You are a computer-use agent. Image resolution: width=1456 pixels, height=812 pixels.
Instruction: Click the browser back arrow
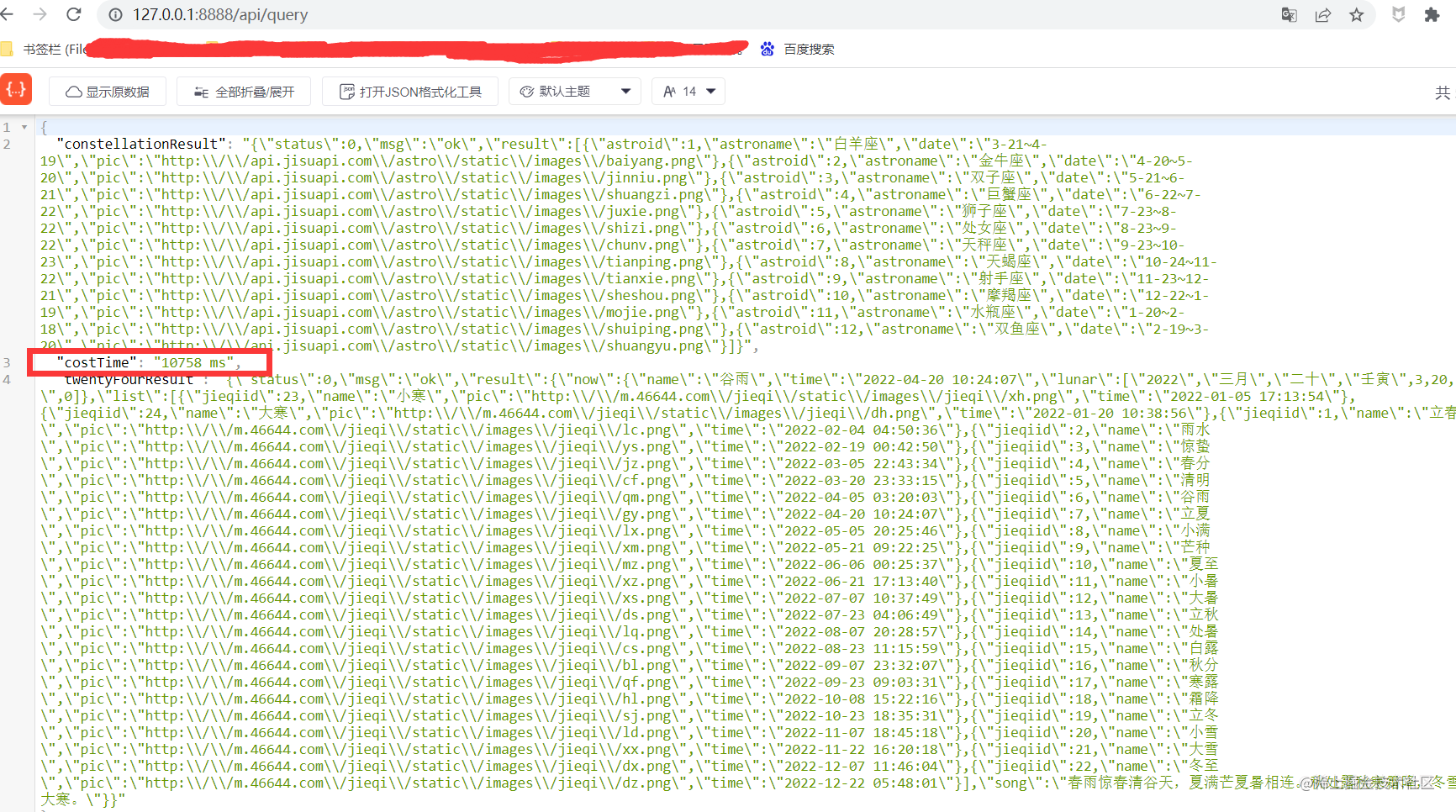click(7, 14)
